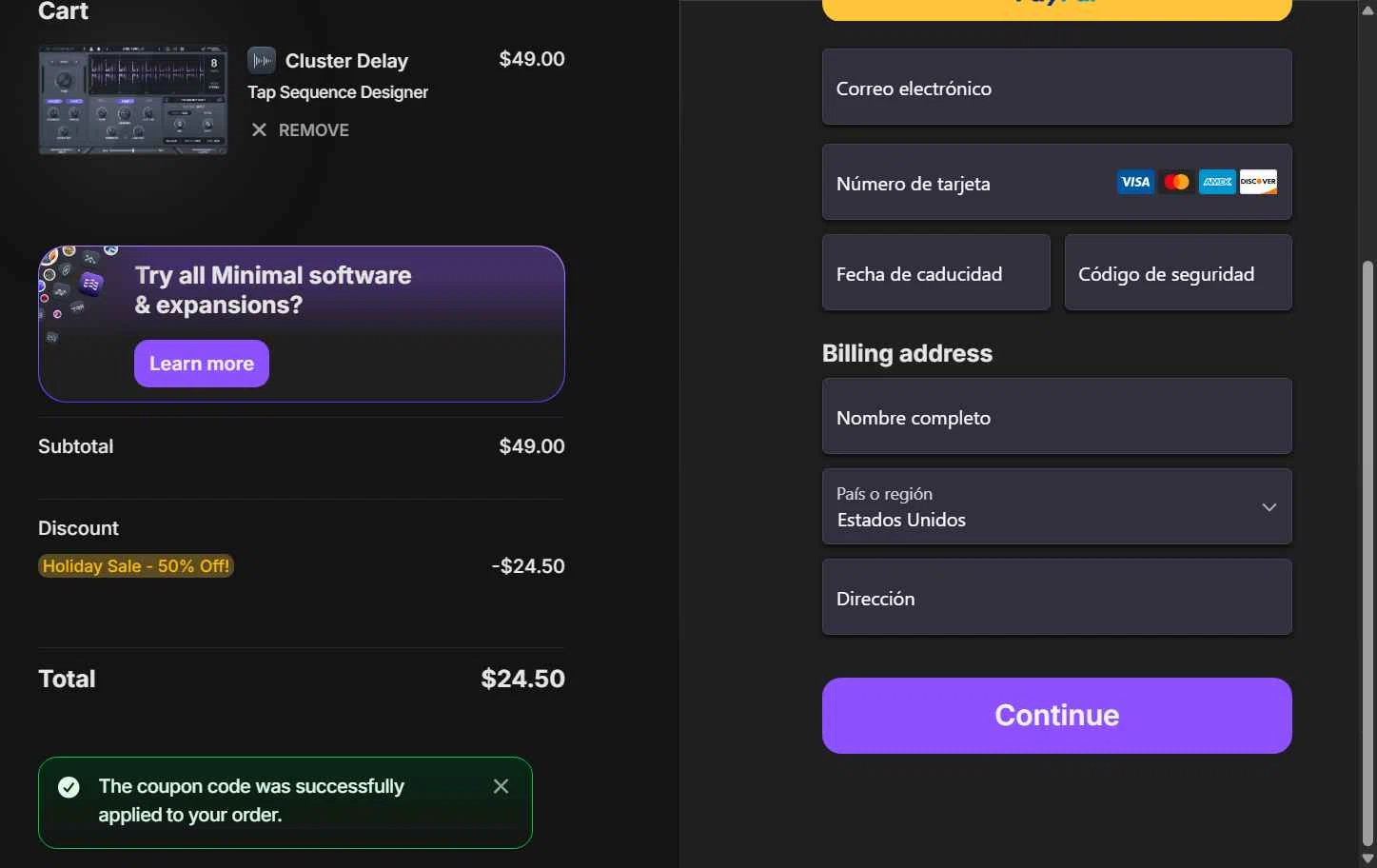This screenshot has height=868, width=1377.
Task: Click the American Express card icon
Action: pyautogui.click(x=1217, y=182)
